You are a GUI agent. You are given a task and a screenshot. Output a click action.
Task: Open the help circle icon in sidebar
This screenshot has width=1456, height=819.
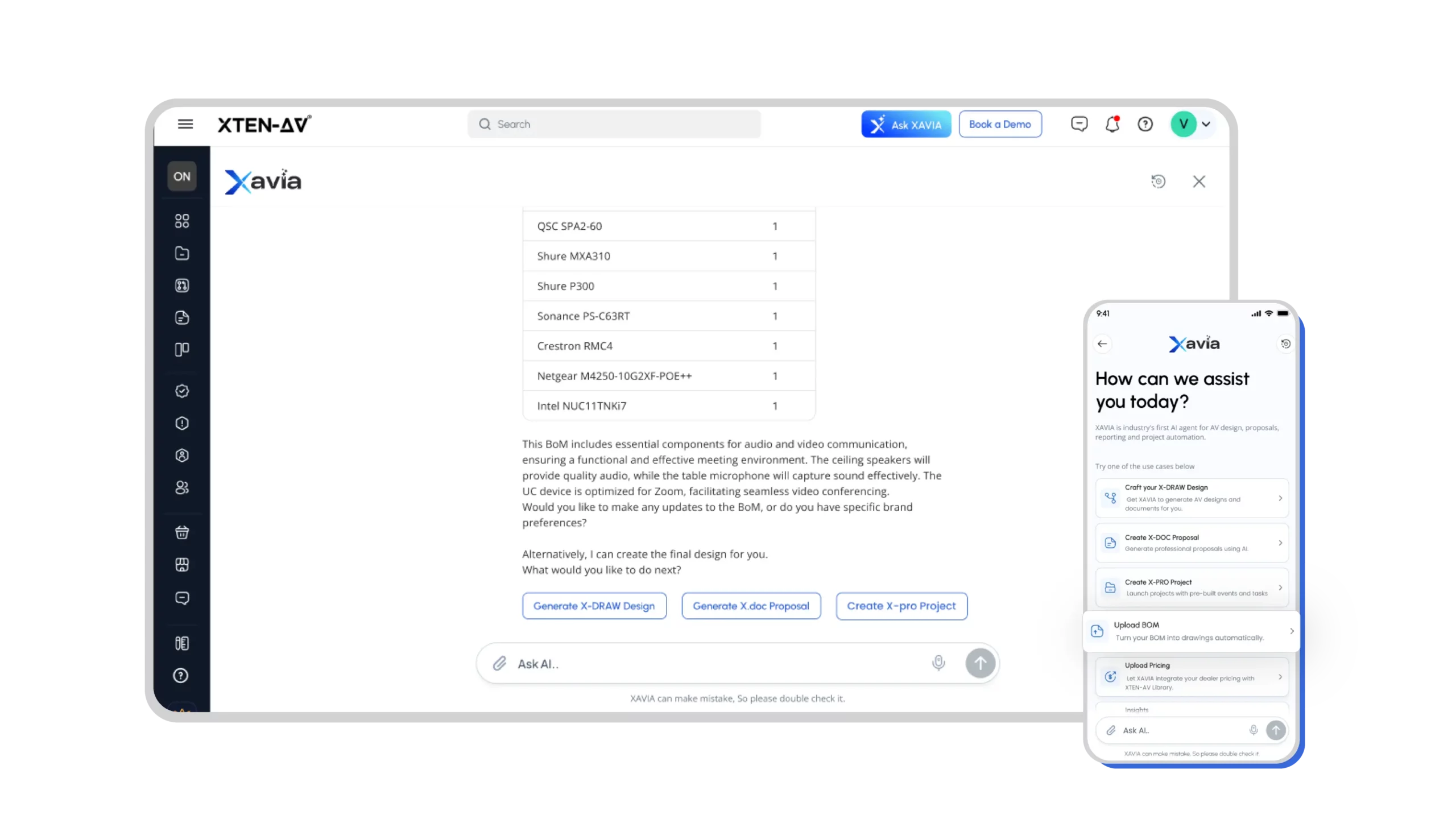point(180,676)
